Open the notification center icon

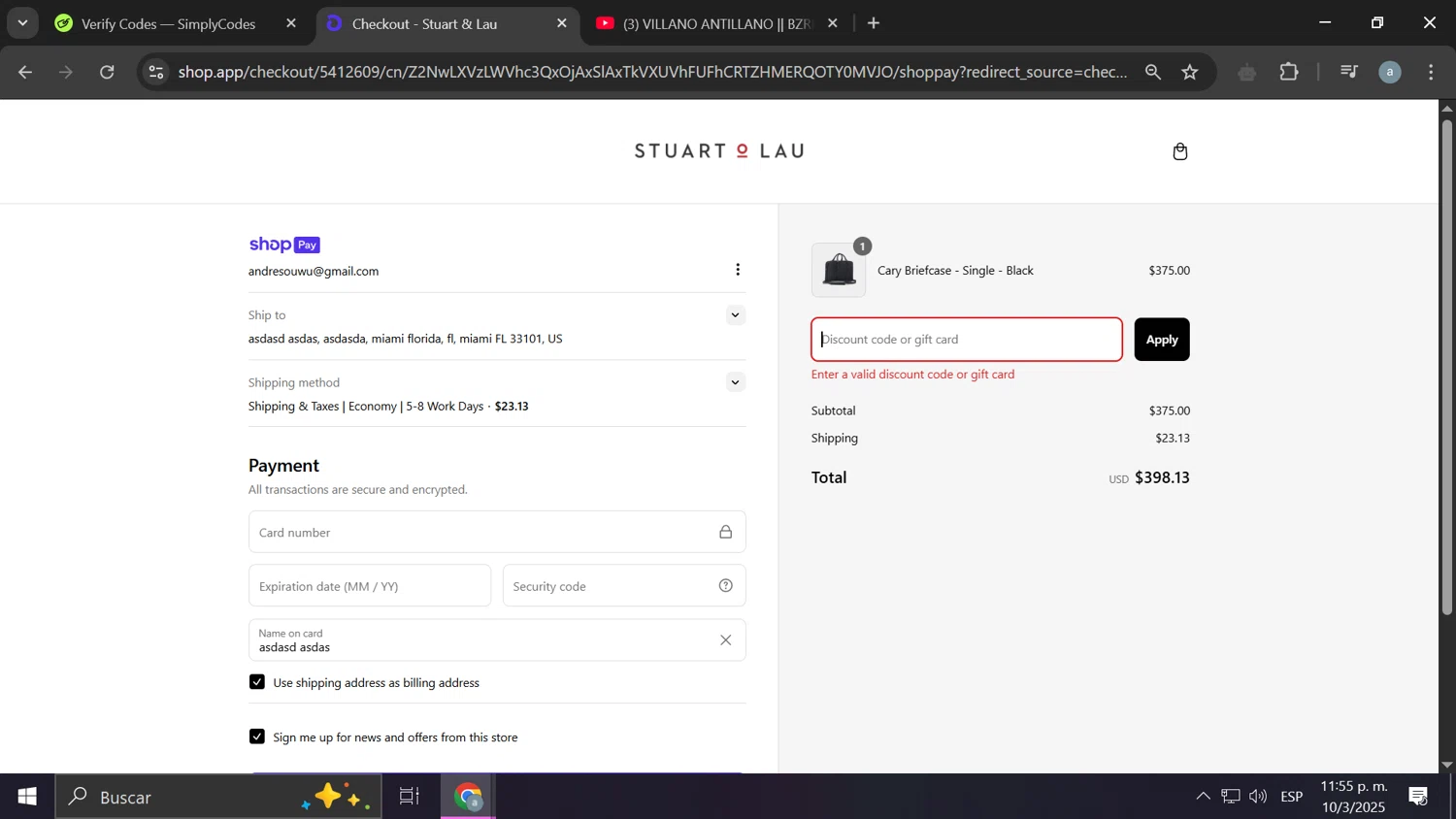(1418, 797)
